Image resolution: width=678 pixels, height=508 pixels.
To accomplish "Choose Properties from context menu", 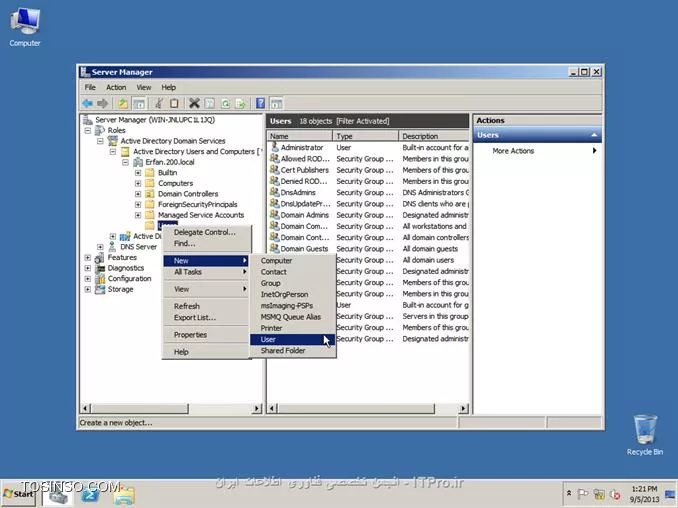I will click(206, 335).
